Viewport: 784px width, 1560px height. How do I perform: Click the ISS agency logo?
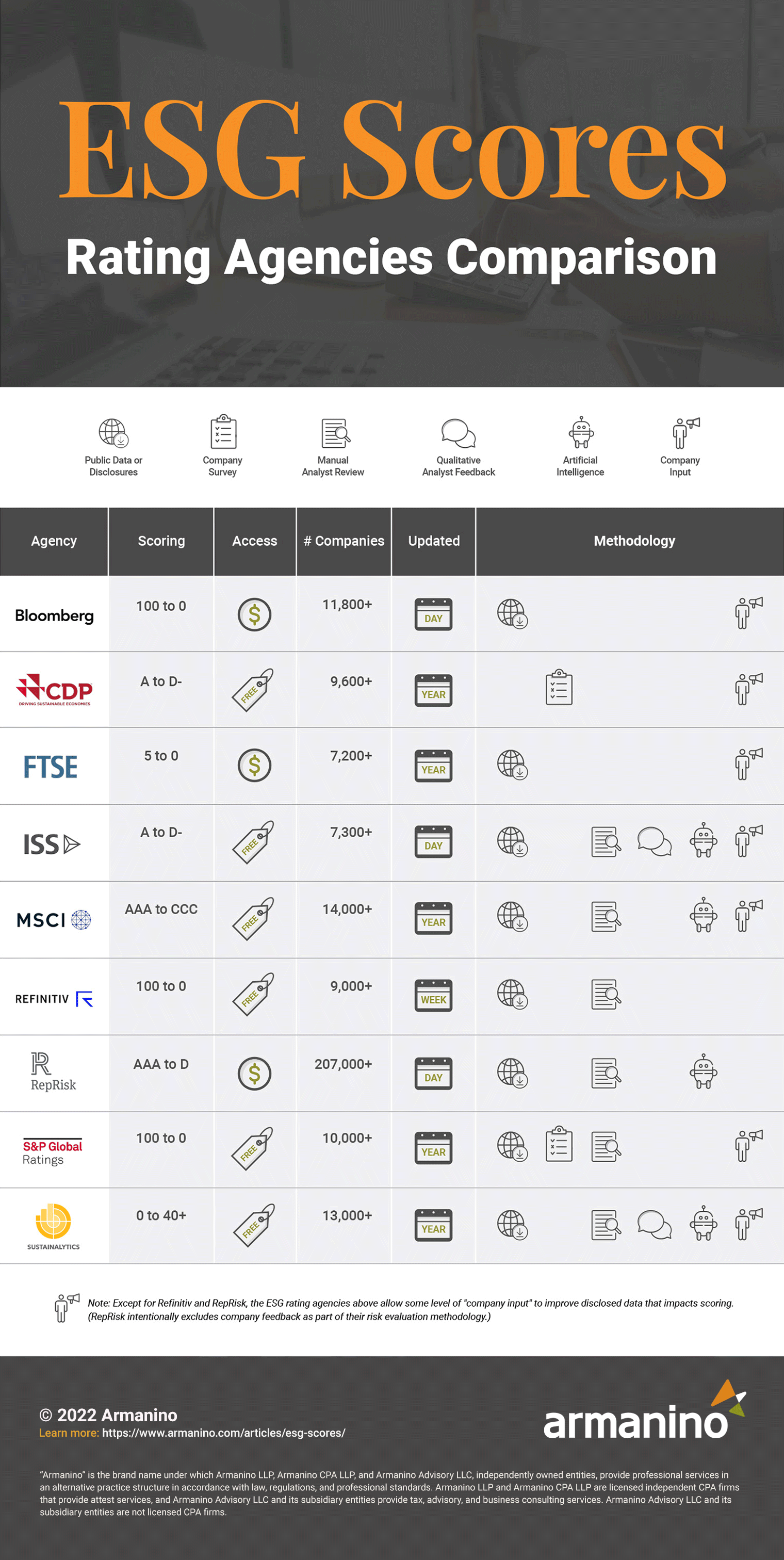pos(52,843)
